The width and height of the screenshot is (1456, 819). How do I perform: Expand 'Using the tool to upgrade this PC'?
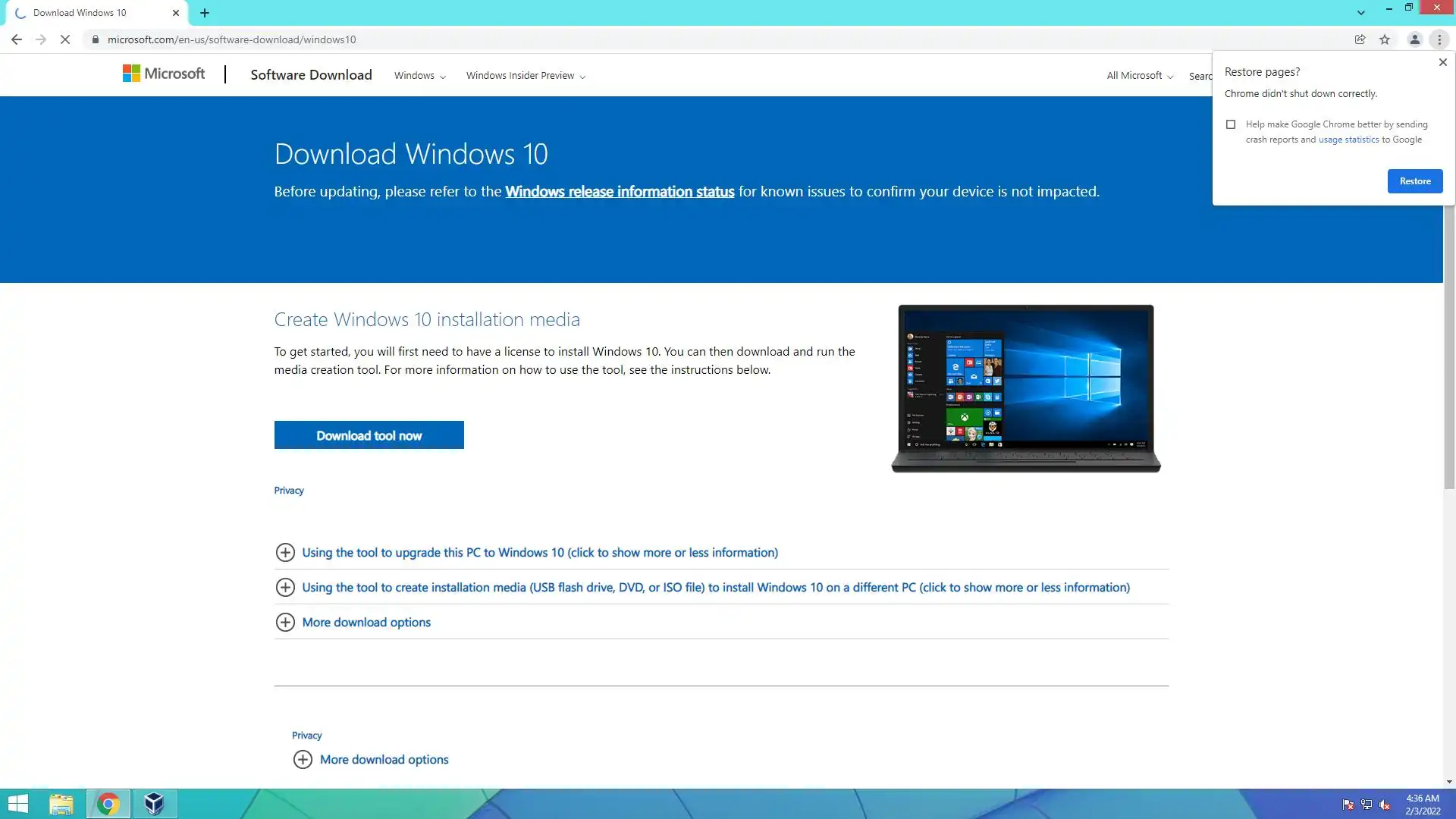tap(539, 552)
